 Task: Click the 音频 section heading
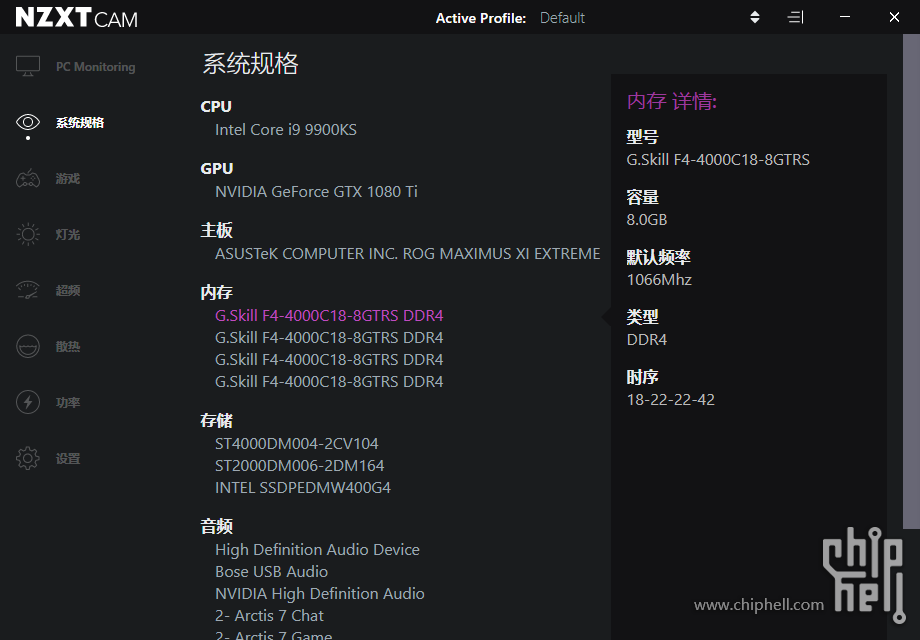point(217,526)
